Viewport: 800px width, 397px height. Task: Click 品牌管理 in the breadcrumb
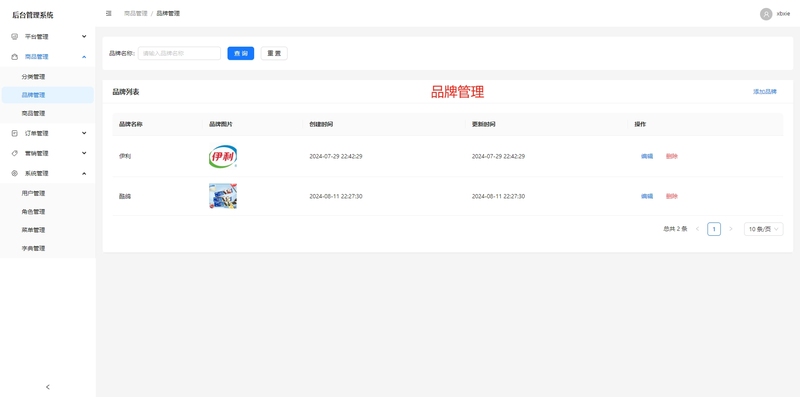click(x=168, y=13)
